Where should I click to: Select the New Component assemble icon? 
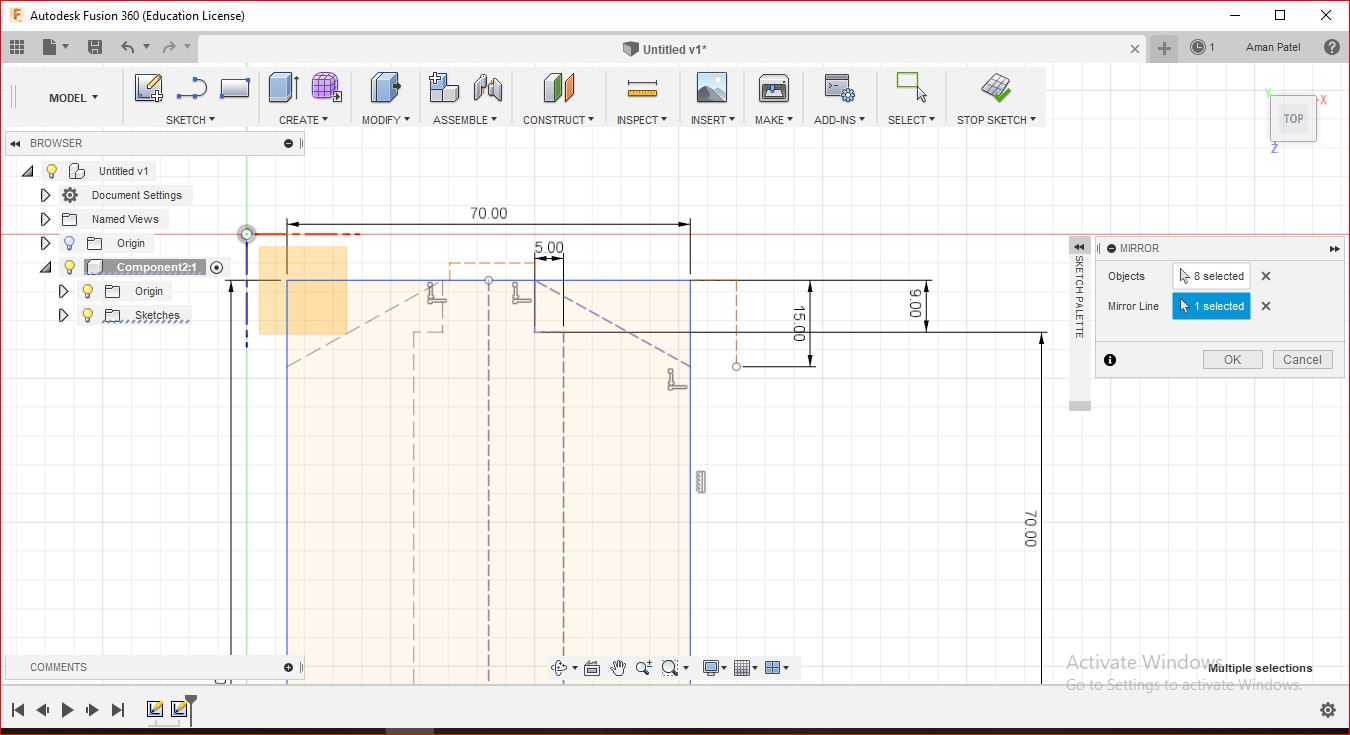click(443, 88)
